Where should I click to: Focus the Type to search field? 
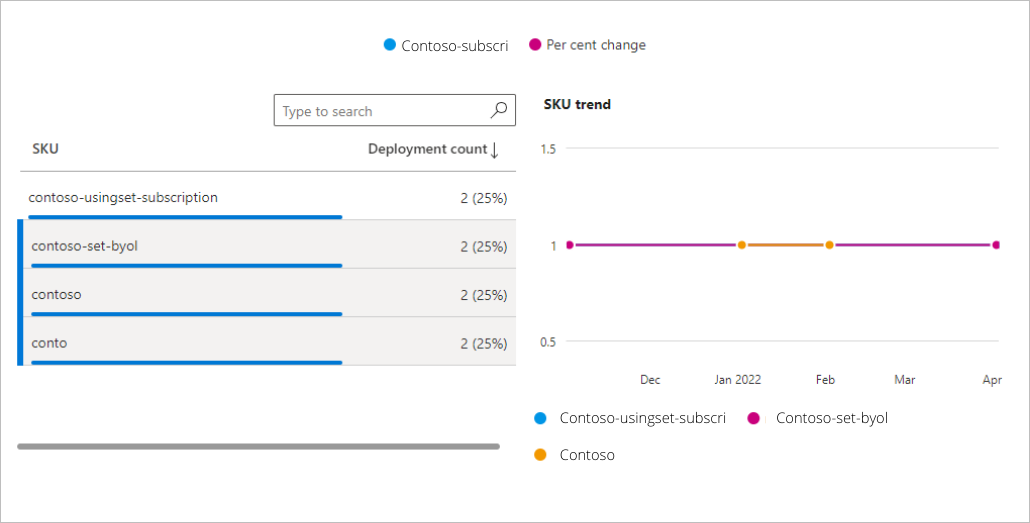pos(380,111)
